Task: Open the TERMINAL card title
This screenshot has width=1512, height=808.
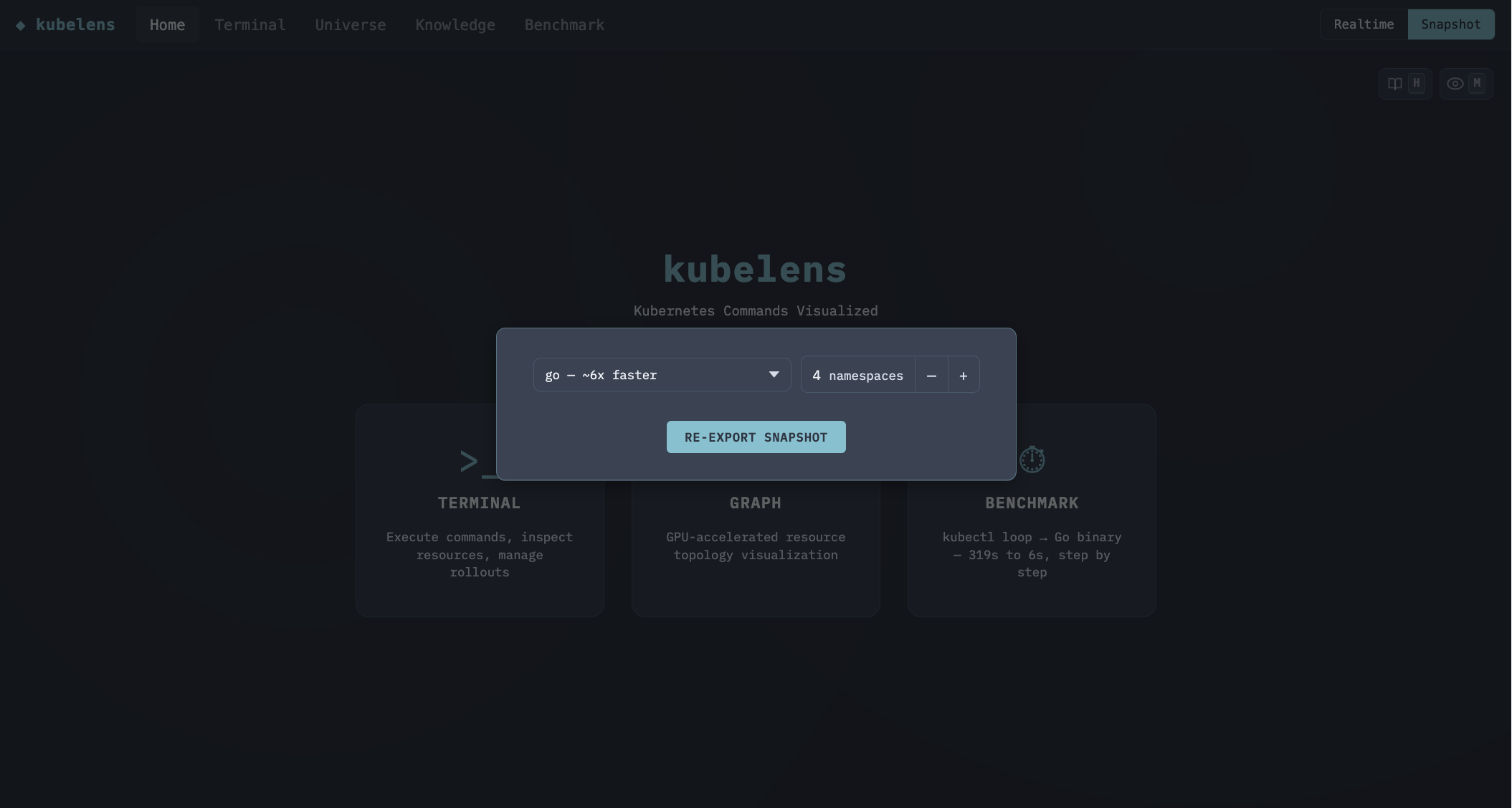Action: click(x=479, y=503)
